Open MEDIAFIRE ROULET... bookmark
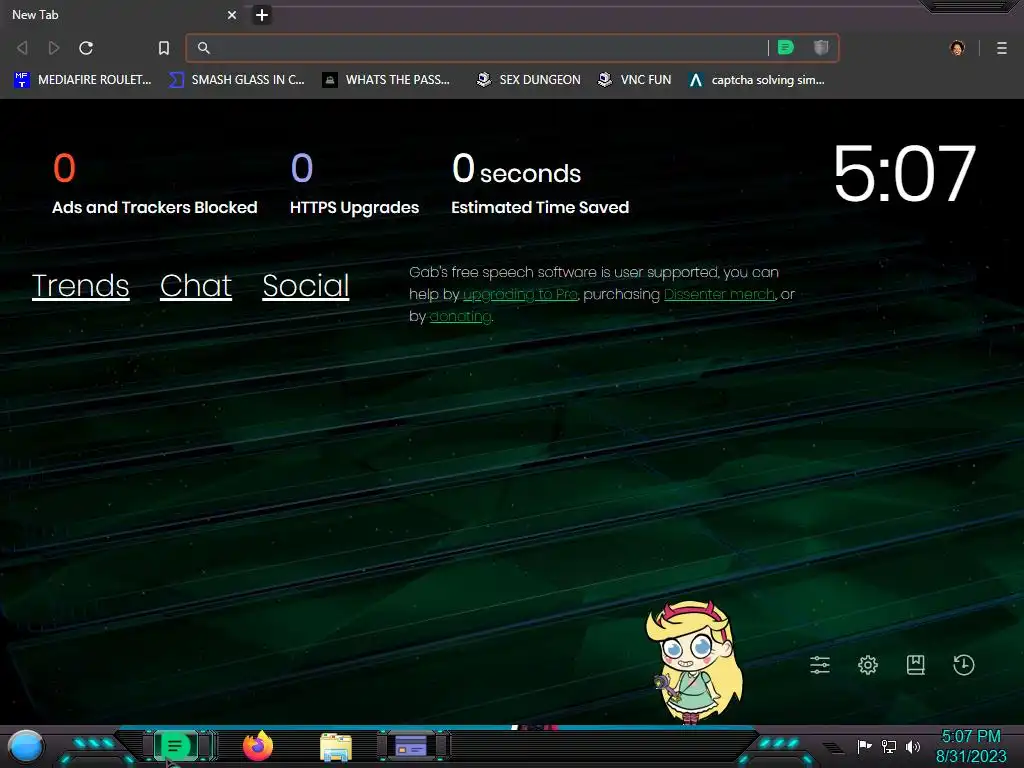 [83, 80]
